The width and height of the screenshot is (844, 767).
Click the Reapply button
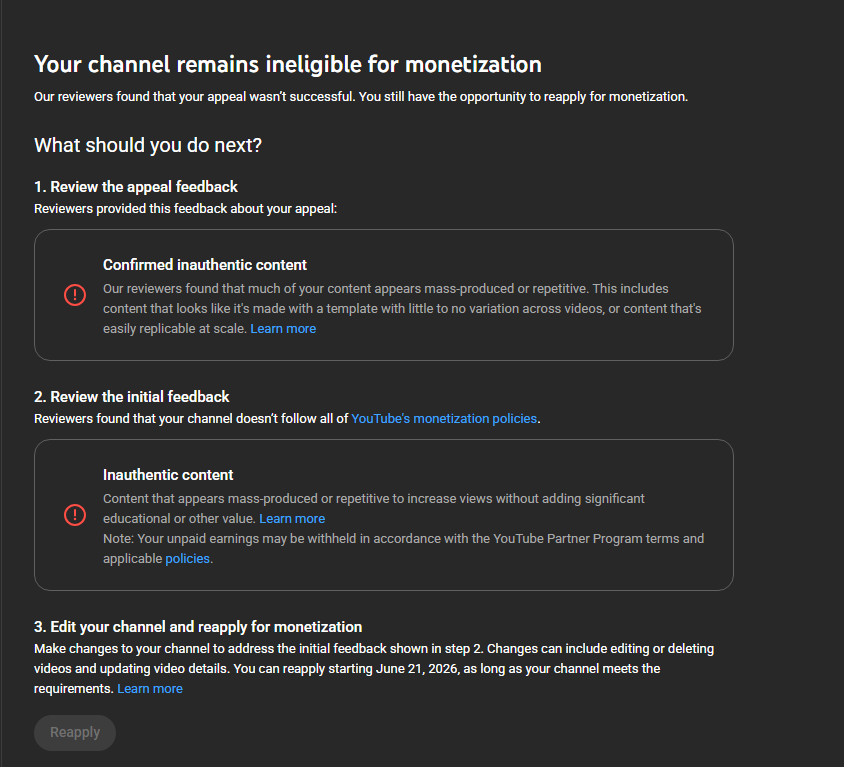point(75,733)
